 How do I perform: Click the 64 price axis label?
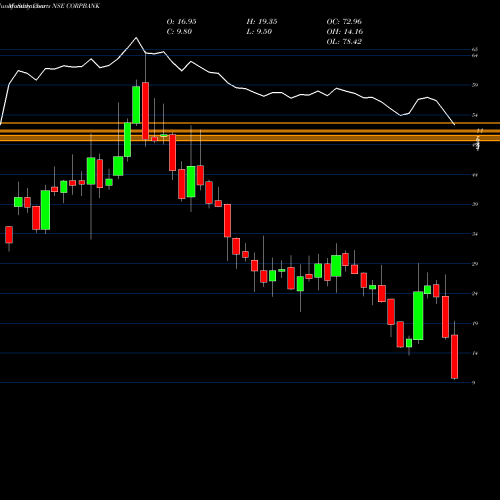pos(475,56)
